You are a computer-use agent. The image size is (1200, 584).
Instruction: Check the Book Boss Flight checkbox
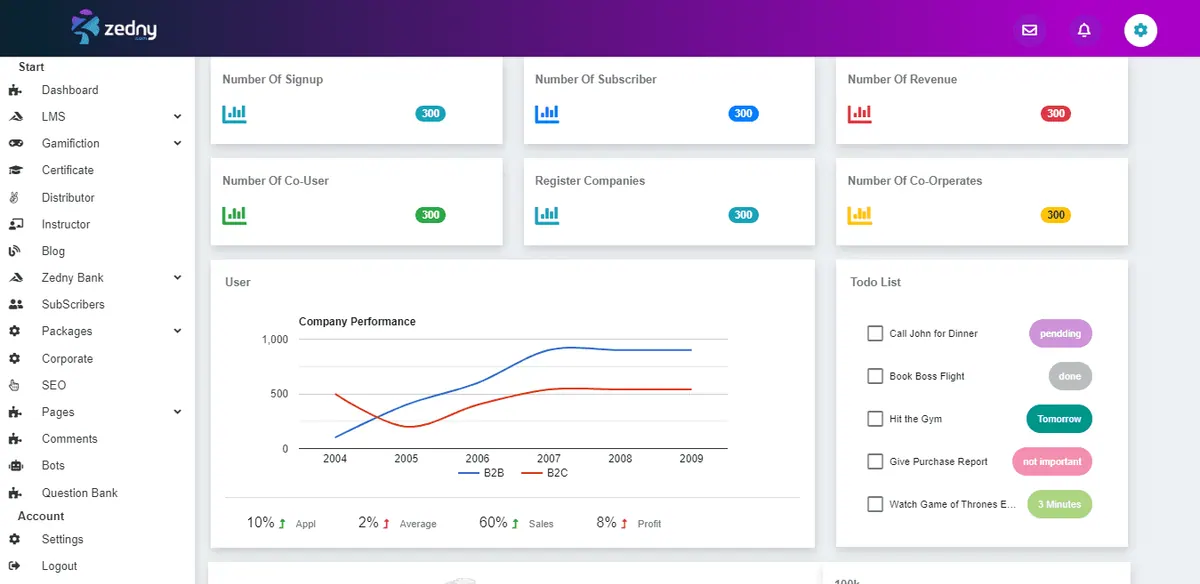click(x=875, y=376)
